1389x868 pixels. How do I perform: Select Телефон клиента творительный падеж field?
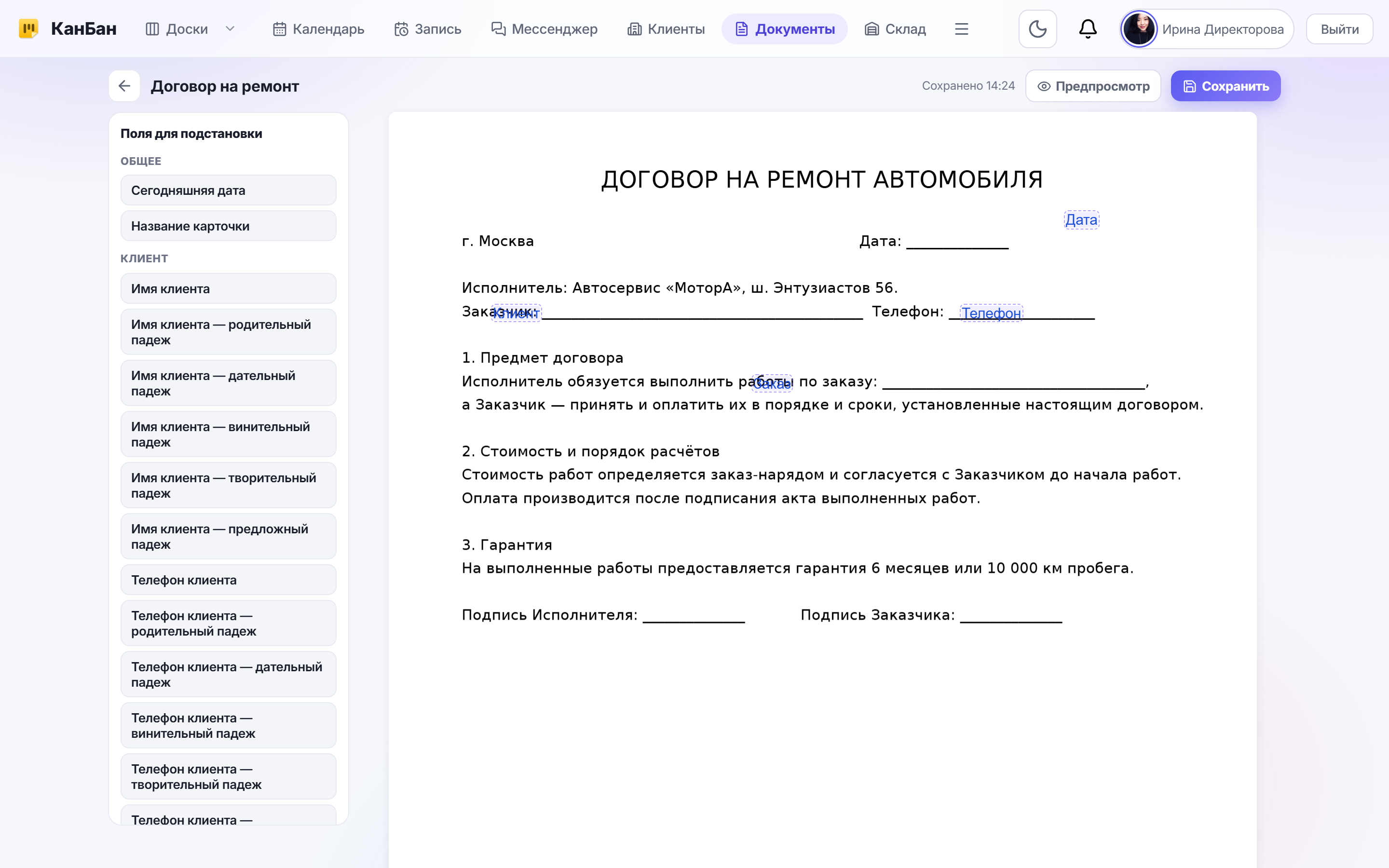229,776
